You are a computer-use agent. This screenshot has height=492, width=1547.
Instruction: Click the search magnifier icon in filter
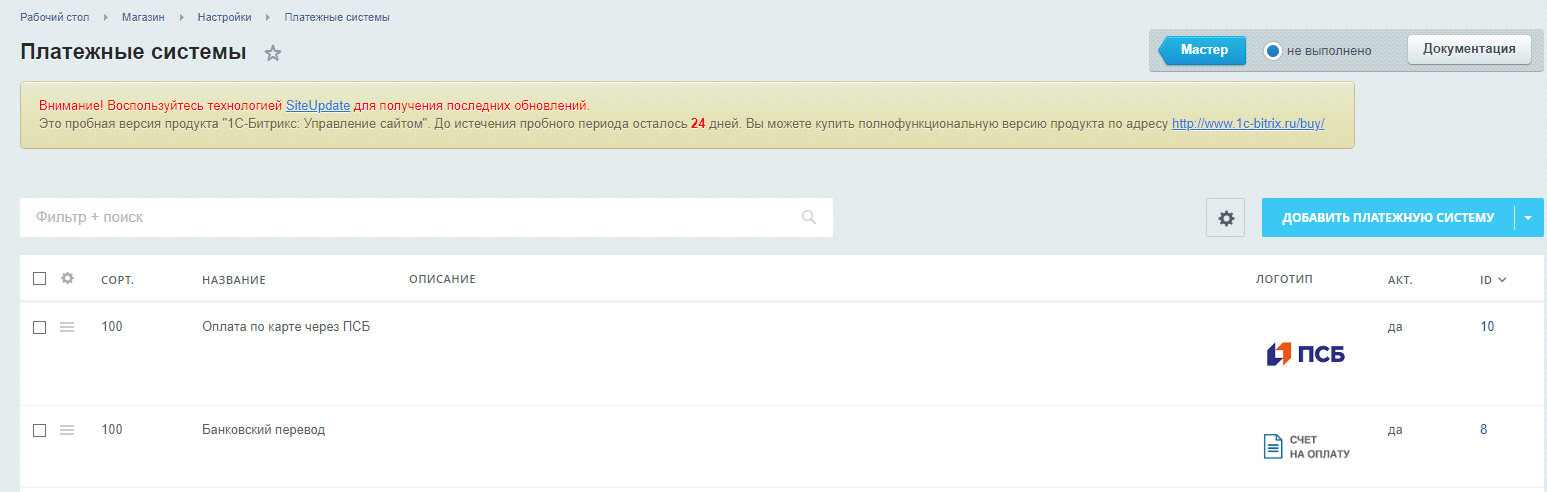[809, 217]
